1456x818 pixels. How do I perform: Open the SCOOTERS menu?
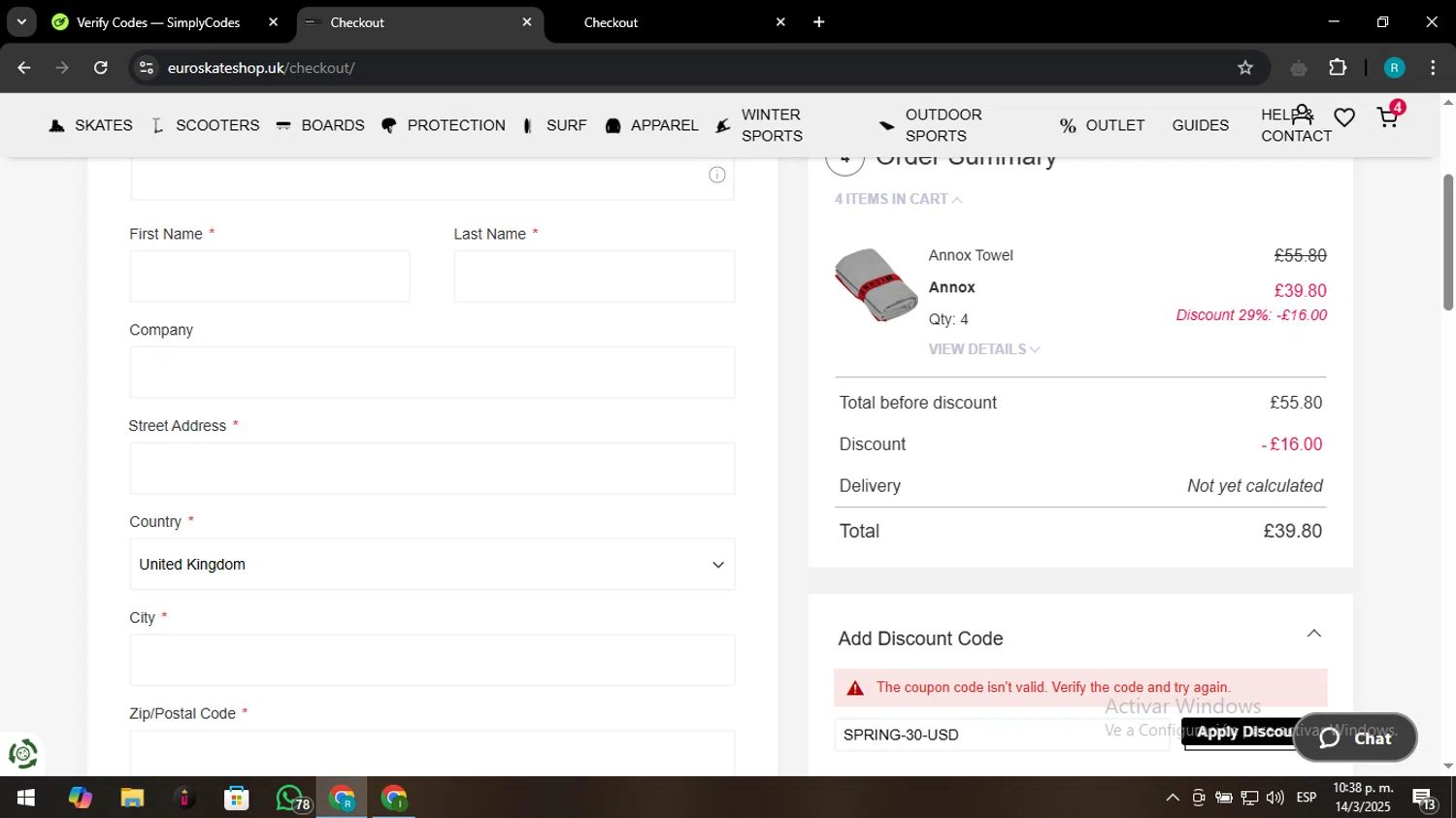[206, 125]
